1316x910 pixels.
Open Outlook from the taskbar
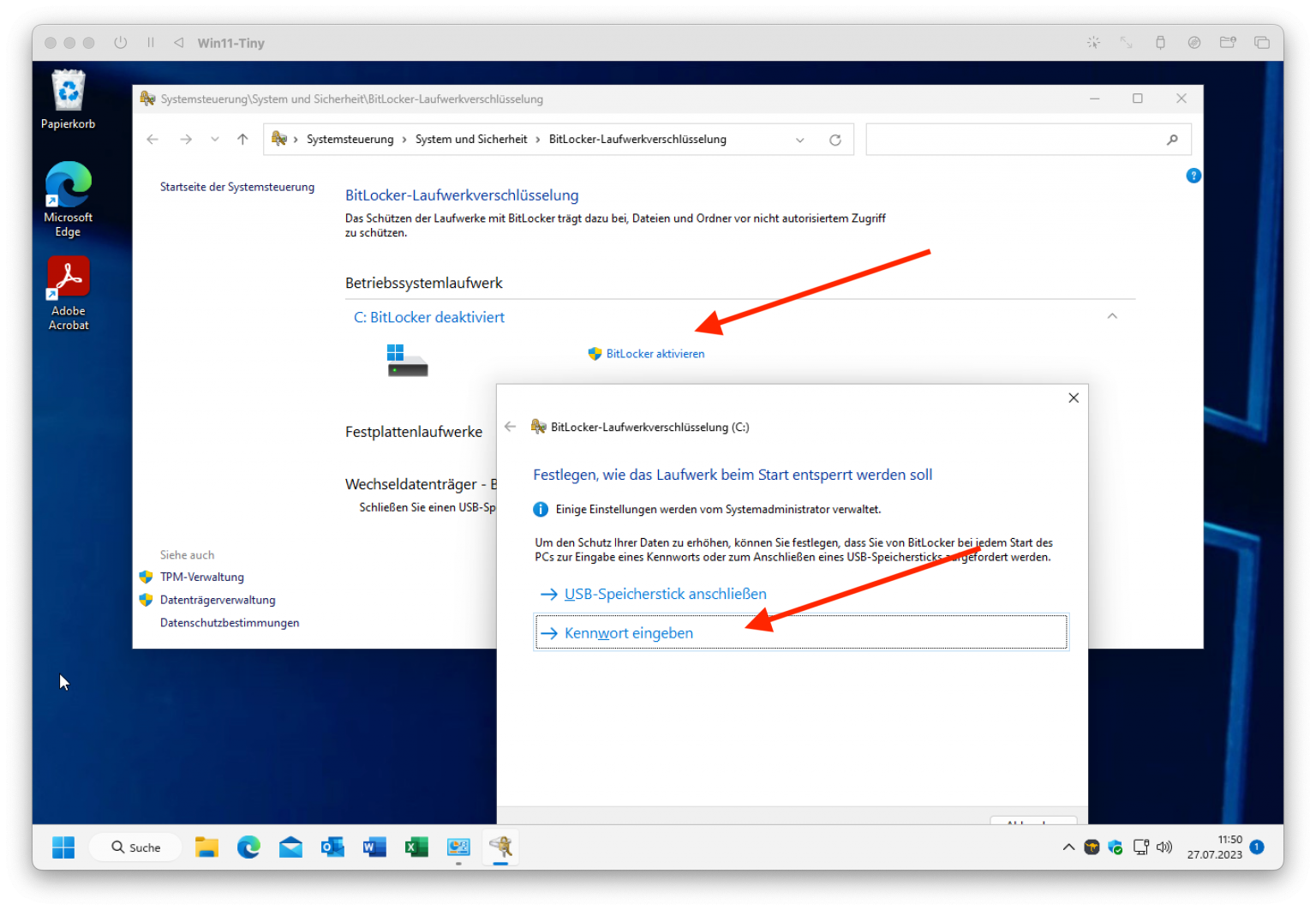[332, 847]
